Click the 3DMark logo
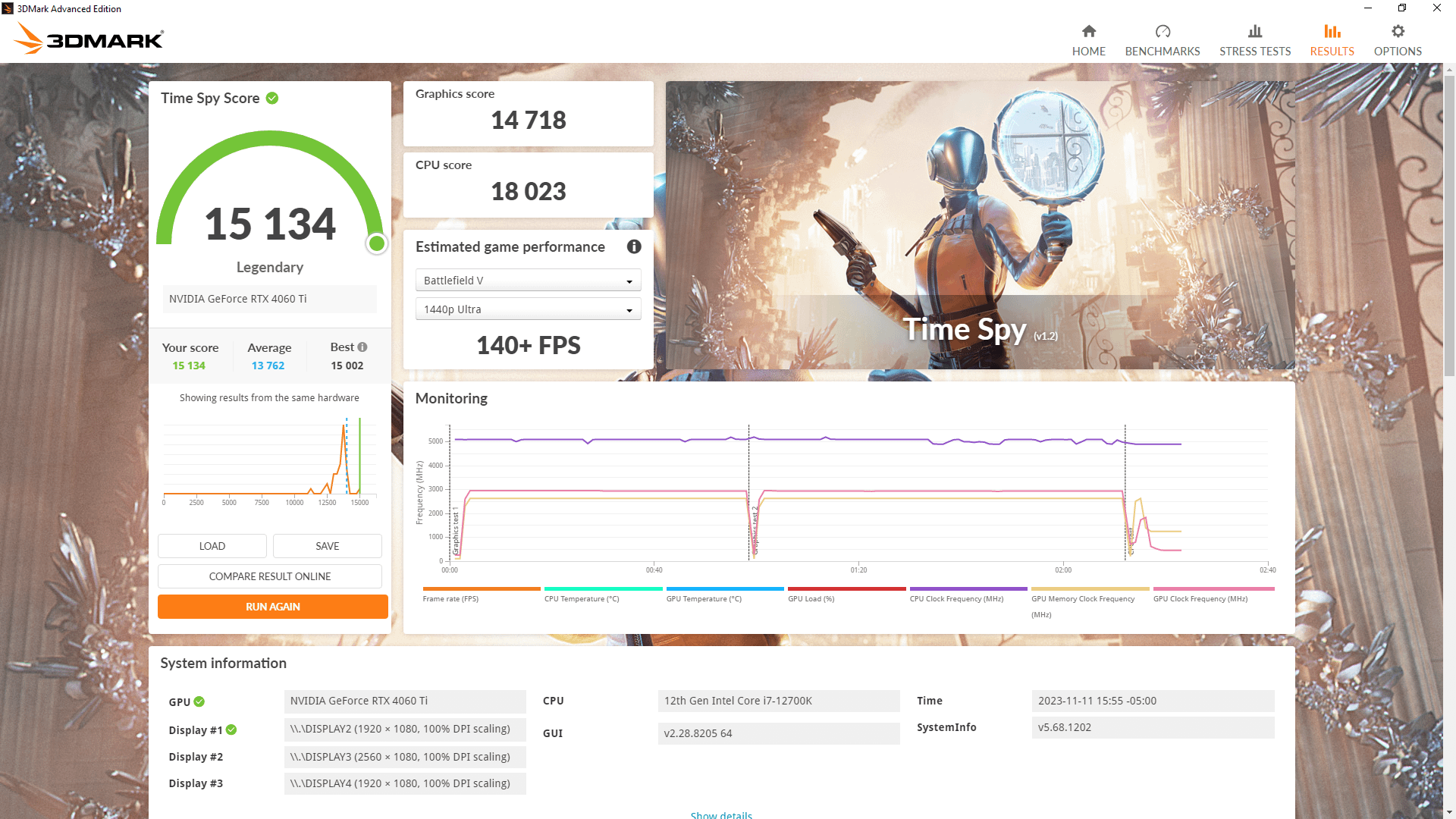Screen dimensions: 1456x819 tap(89, 39)
